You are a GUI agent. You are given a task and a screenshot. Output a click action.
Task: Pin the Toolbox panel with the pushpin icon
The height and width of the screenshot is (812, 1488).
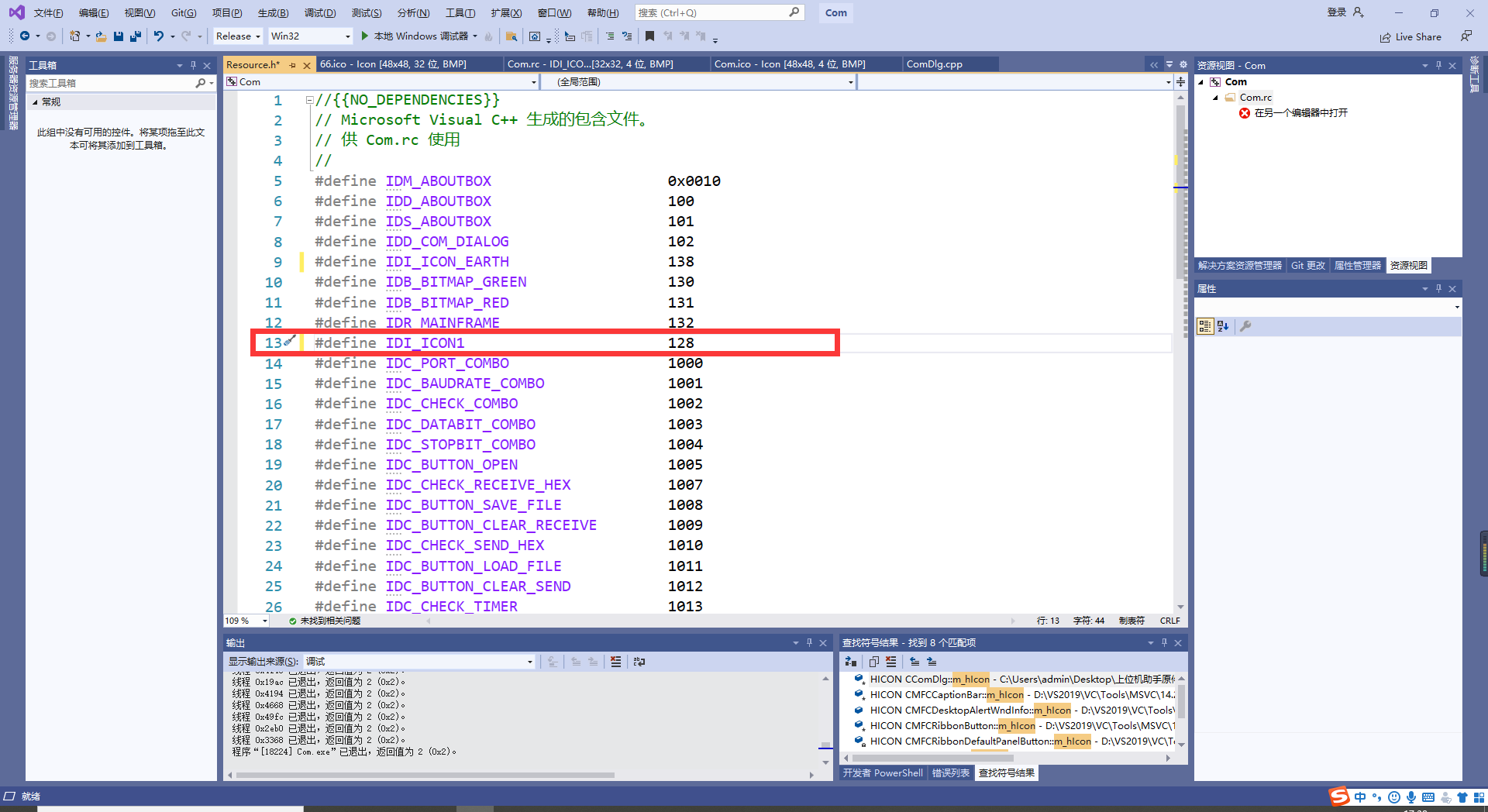[x=193, y=65]
